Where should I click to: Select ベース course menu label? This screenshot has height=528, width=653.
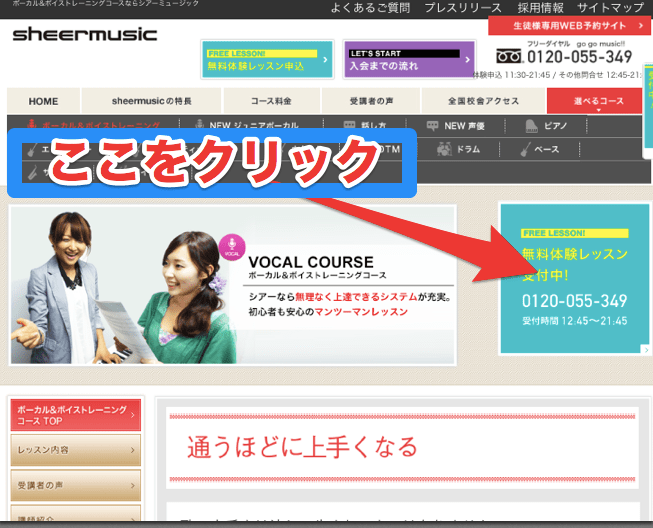(547, 149)
